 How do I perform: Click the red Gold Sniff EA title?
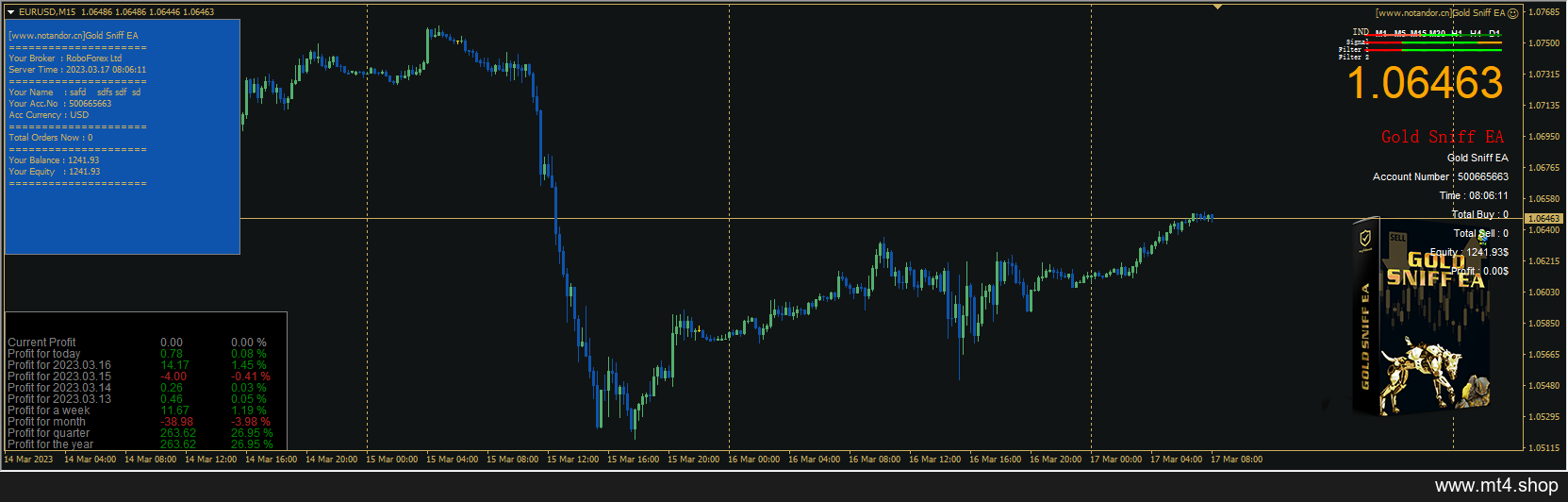(1443, 137)
